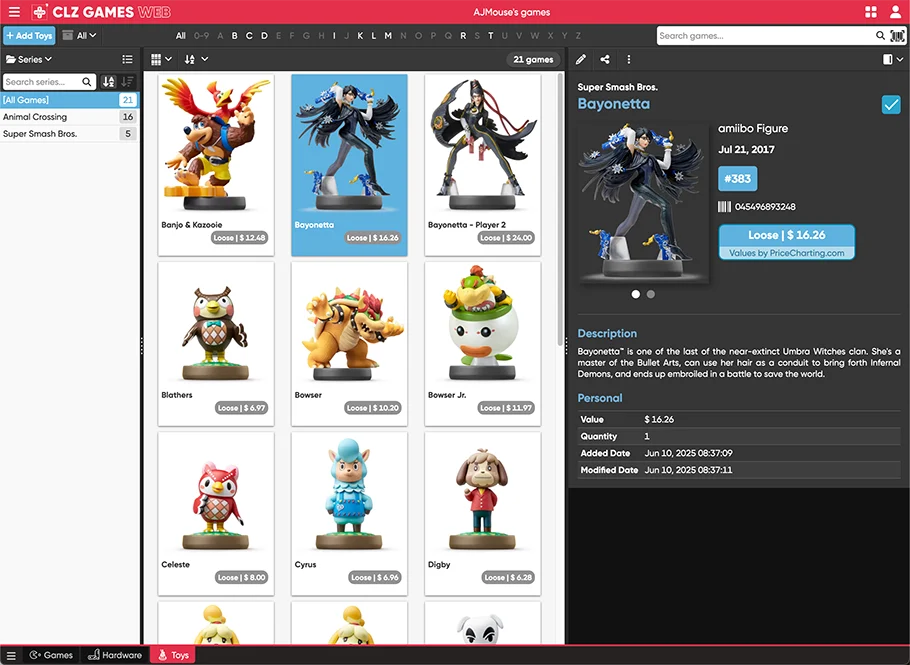Open the sort order dropdown
The width and height of the screenshot is (910, 665).
[x=196, y=59]
